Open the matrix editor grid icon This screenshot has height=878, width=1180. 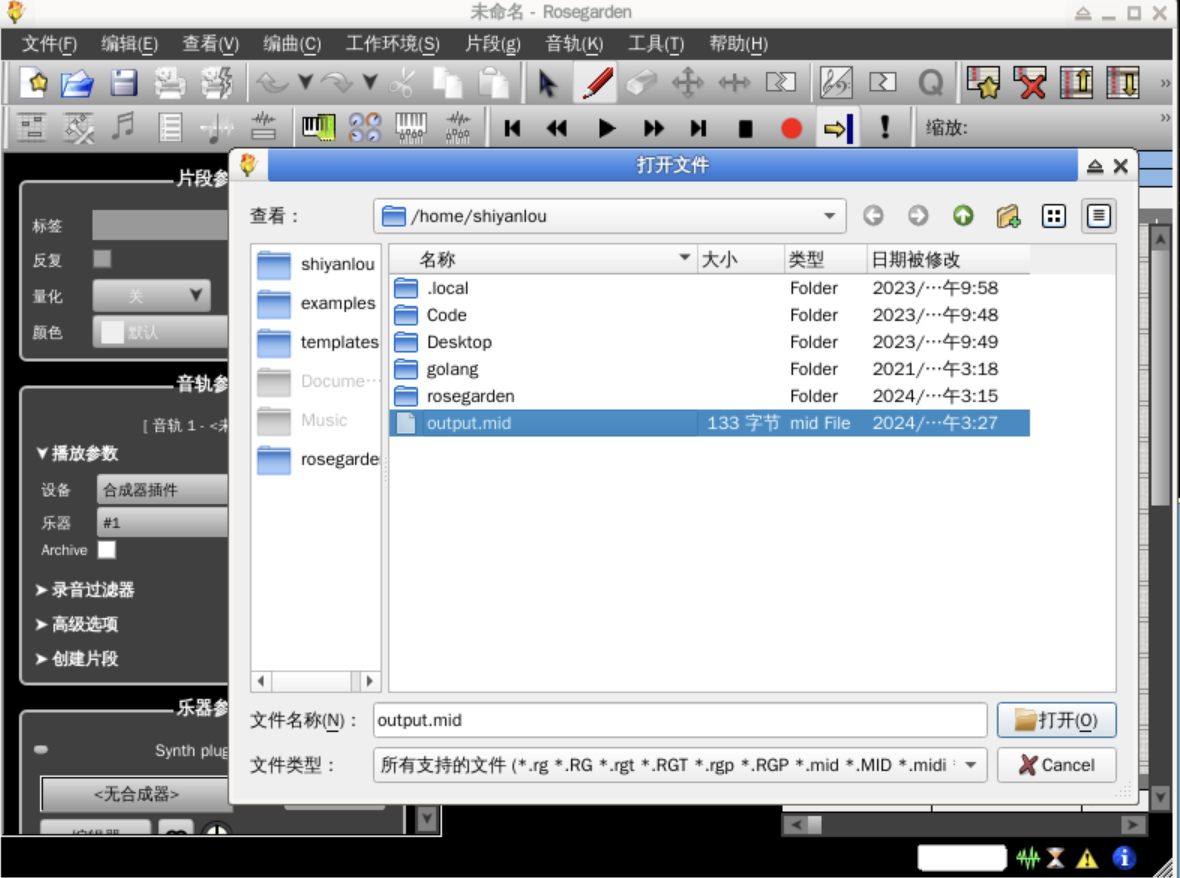[32, 128]
